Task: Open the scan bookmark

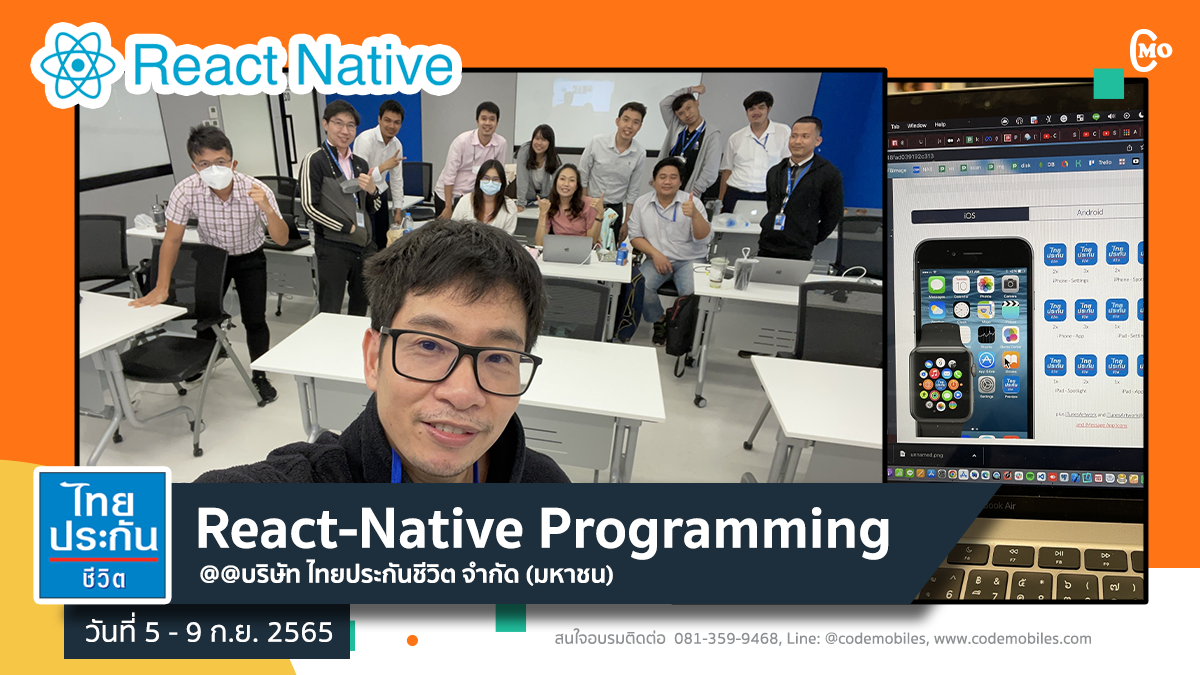Action: pyautogui.click(x=971, y=168)
